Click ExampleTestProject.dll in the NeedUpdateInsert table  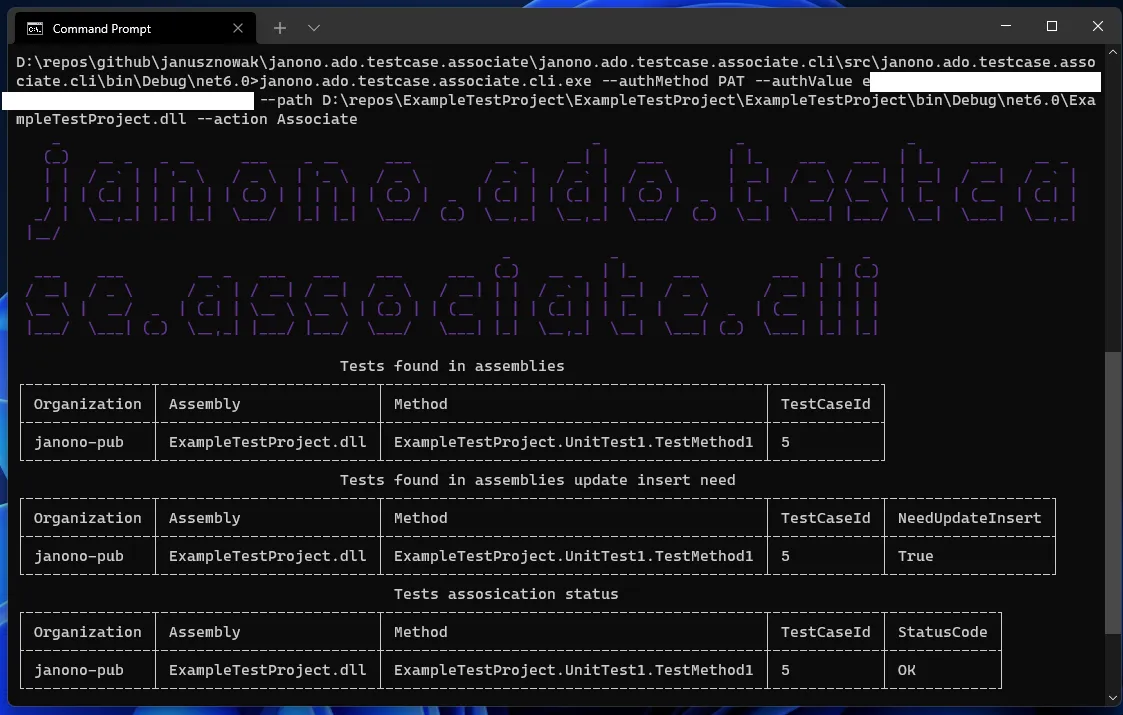click(x=267, y=556)
